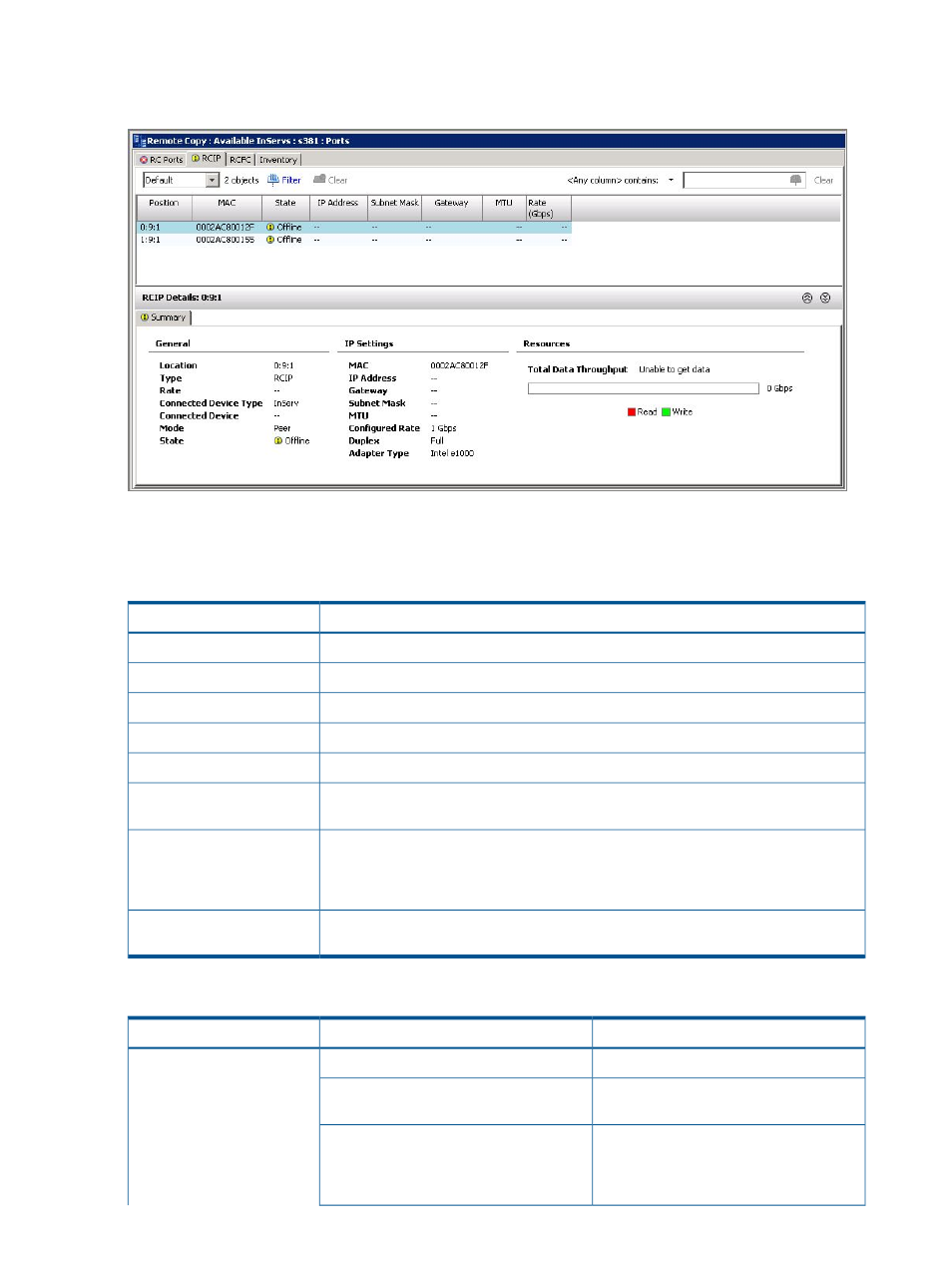The width and height of the screenshot is (952, 1268).
Task: Click the search field eraser icon
Action: point(795,180)
